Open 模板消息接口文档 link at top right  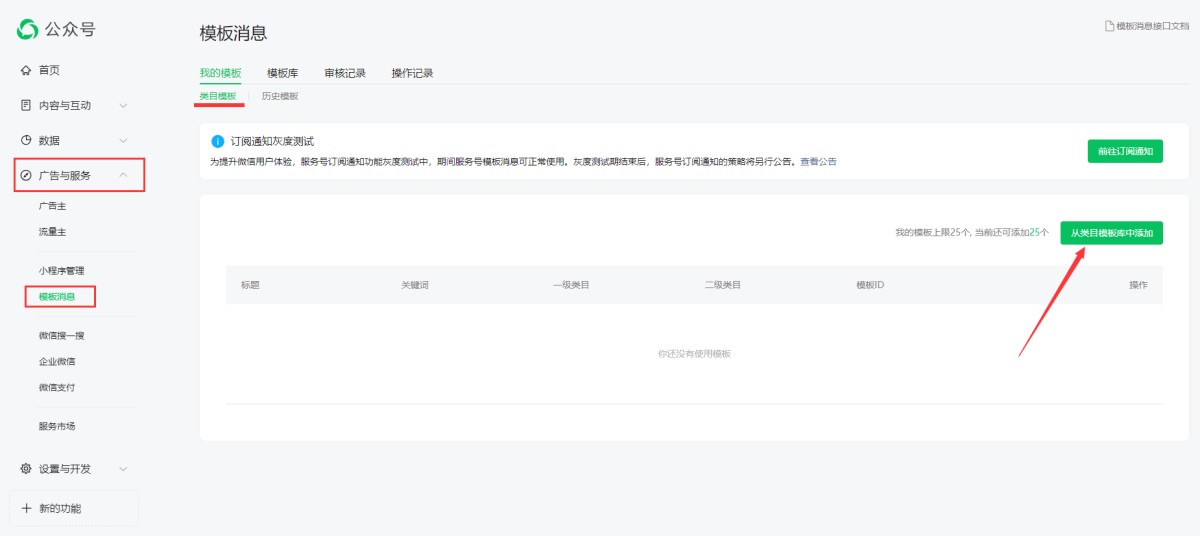(1146, 26)
